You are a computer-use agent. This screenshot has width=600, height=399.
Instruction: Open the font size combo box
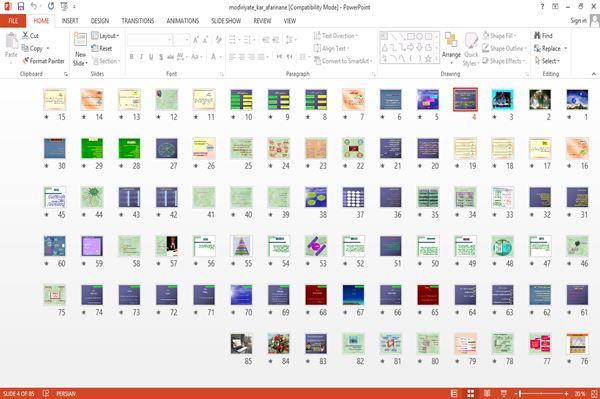(181, 40)
